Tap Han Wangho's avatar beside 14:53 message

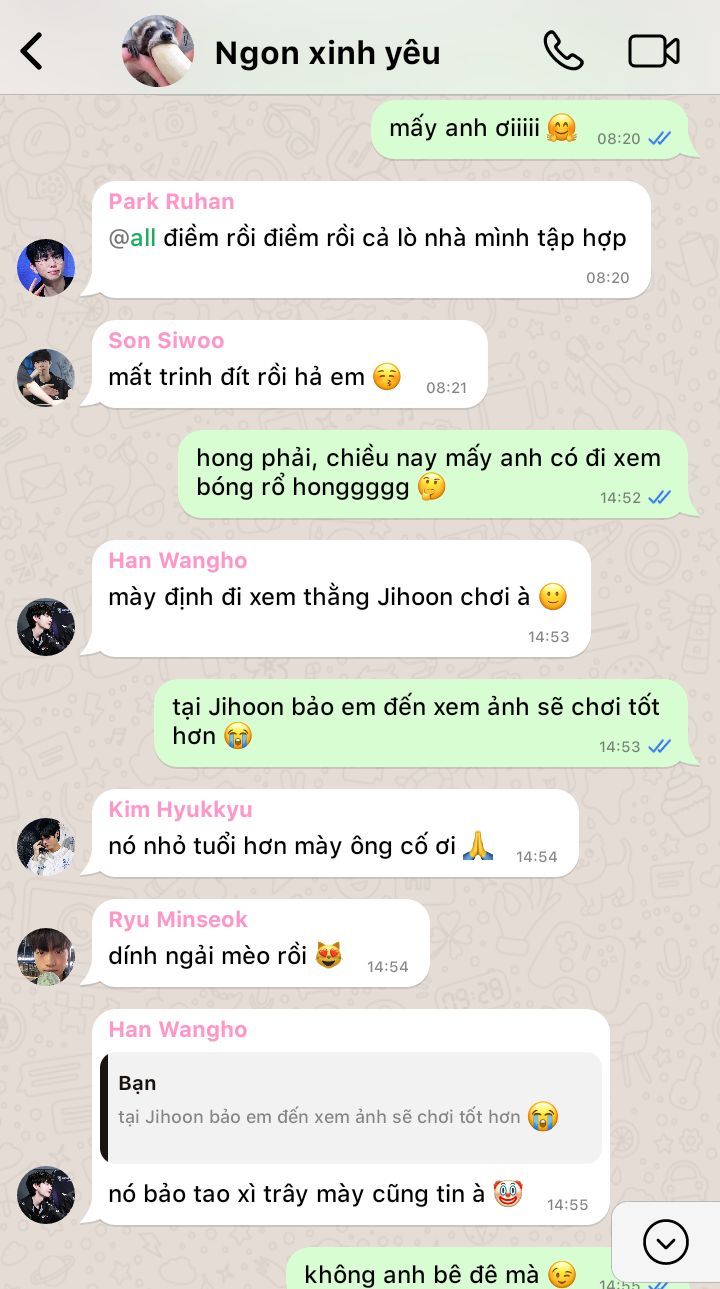coord(46,627)
